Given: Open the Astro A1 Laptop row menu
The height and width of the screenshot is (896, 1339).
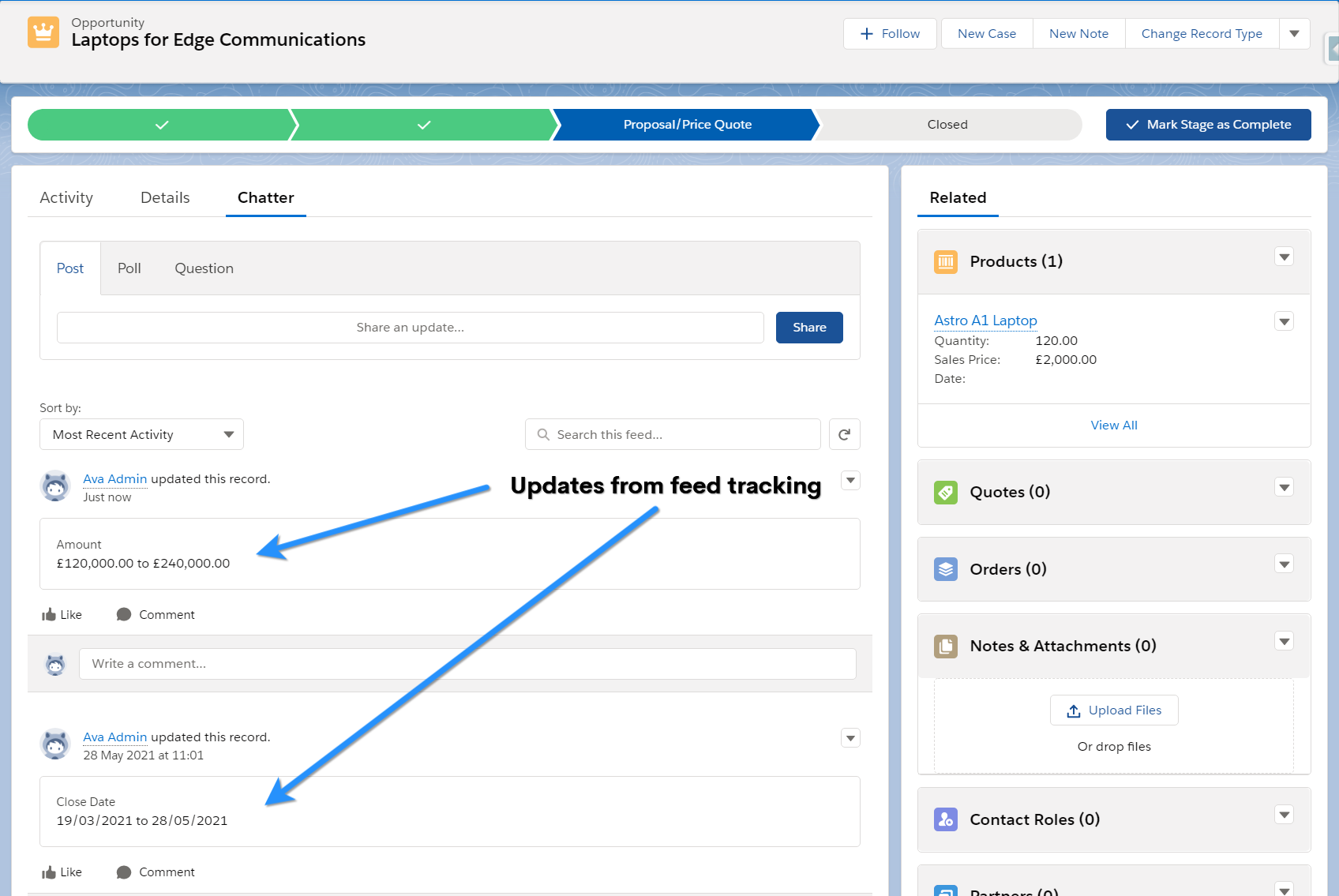Looking at the screenshot, I should click(x=1285, y=321).
